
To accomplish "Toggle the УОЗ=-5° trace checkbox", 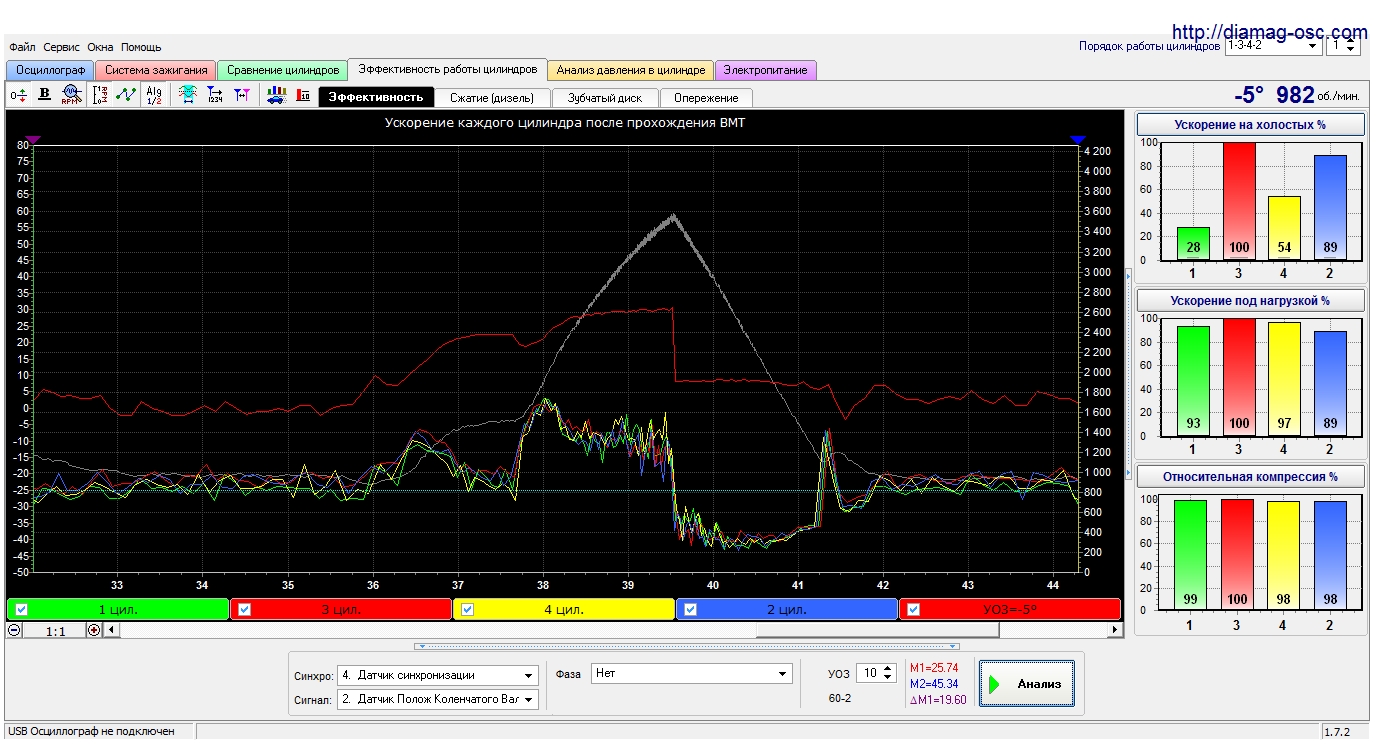I will point(914,609).
